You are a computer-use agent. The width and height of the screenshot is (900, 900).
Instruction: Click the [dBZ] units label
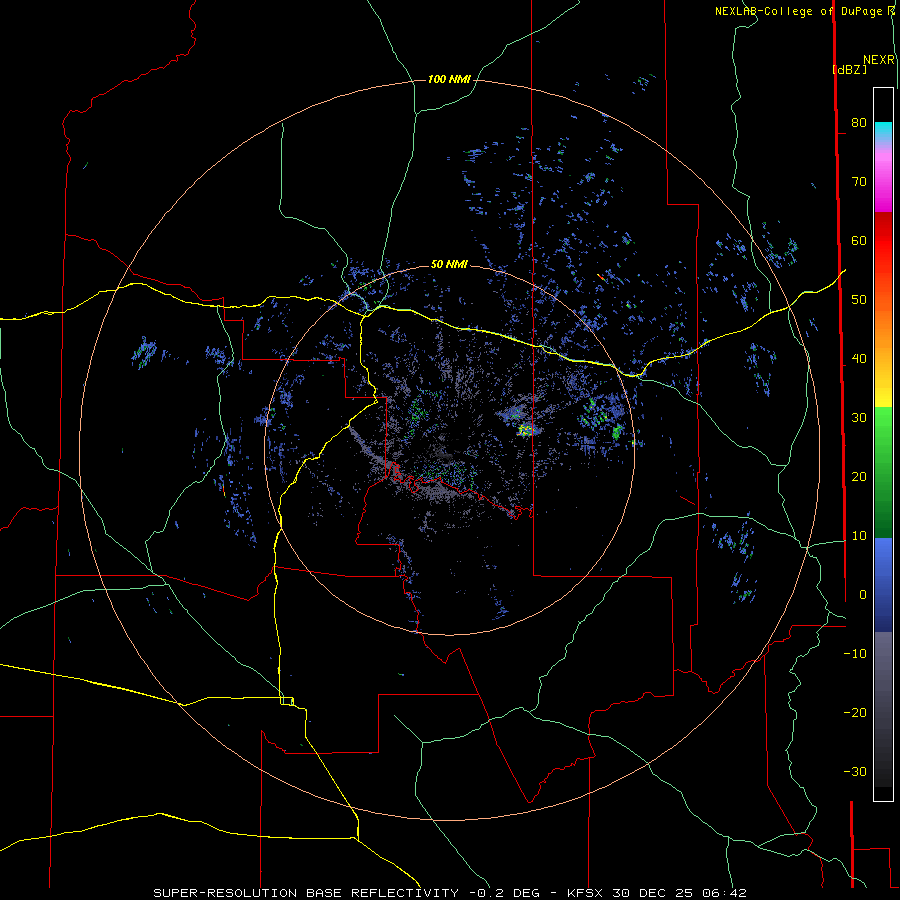tap(849, 69)
